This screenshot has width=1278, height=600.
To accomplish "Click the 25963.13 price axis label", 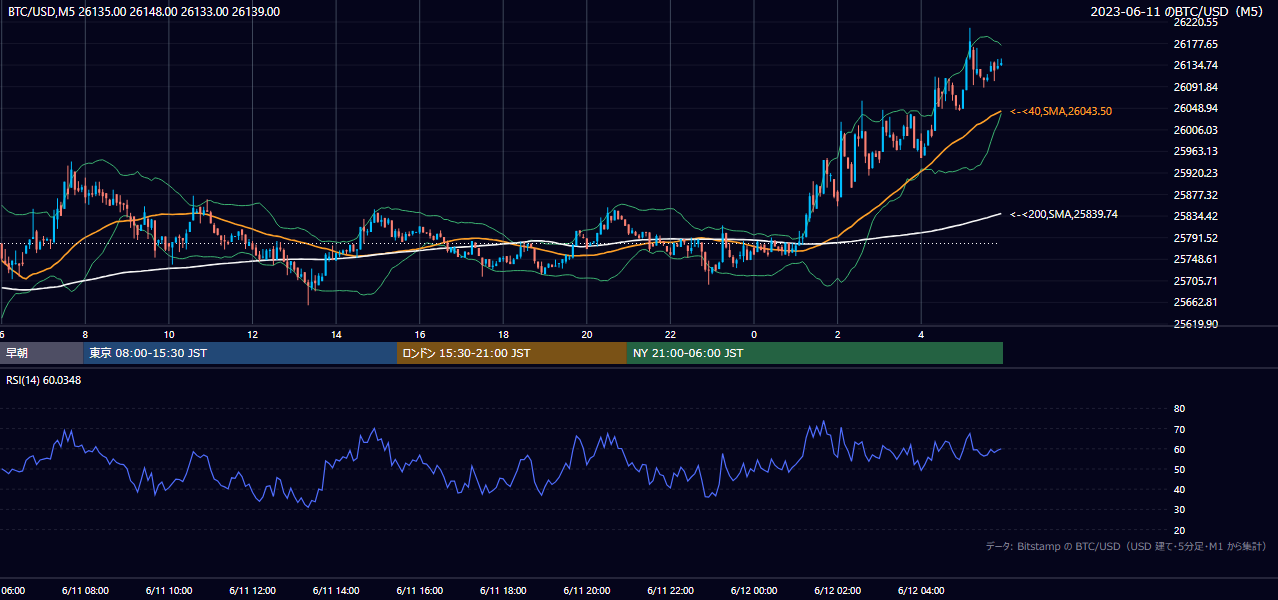I will tap(1195, 151).
